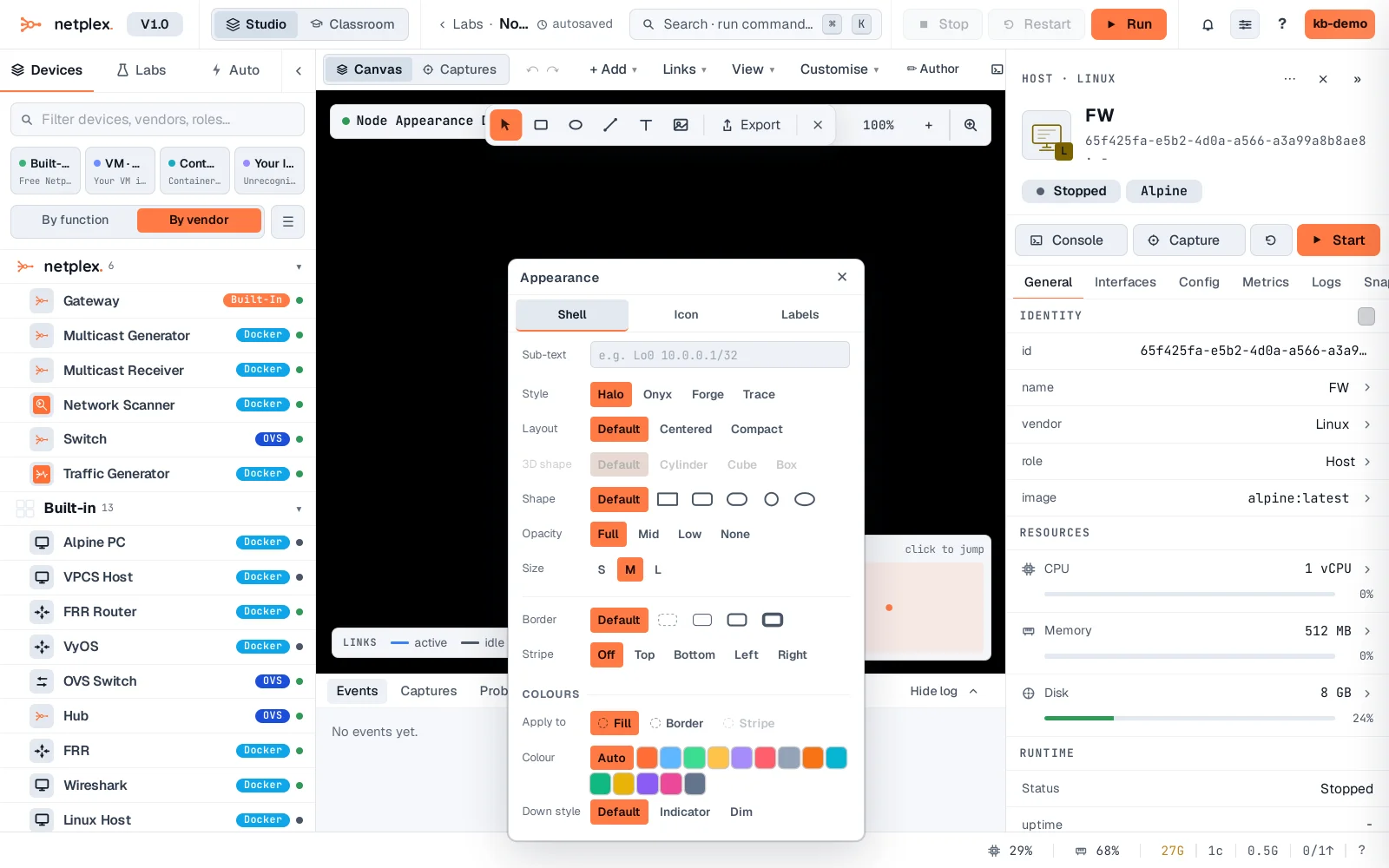Image resolution: width=1389 pixels, height=868 pixels.
Task: Open the View dropdown menu
Action: coord(753,69)
